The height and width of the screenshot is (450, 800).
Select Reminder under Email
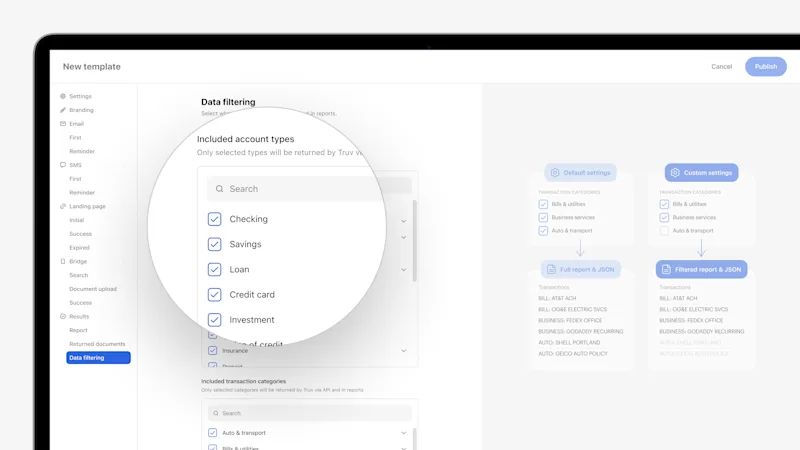pyautogui.click(x=82, y=151)
